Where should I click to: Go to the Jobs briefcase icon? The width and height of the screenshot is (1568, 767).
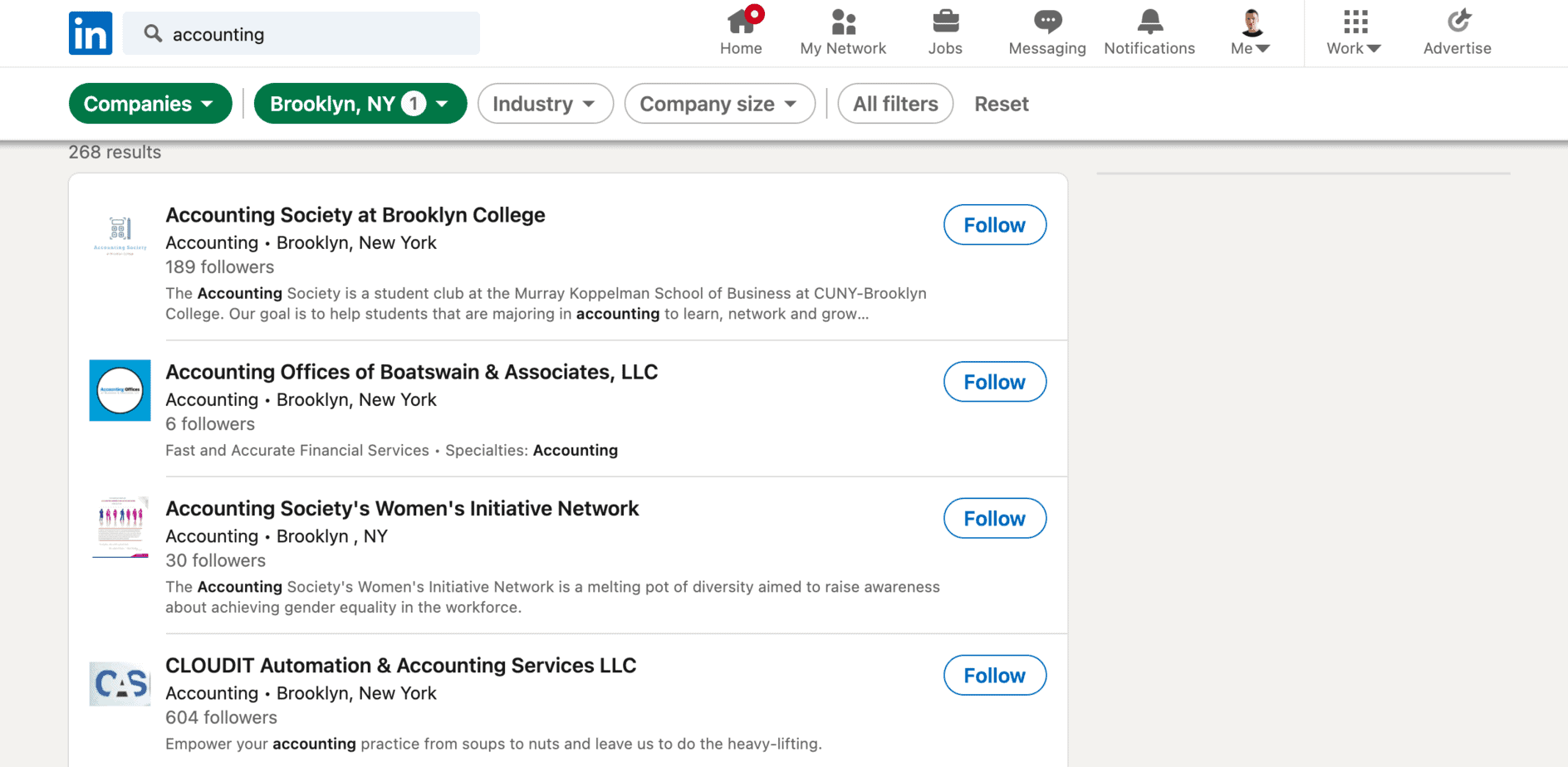(x=945, y=22)
